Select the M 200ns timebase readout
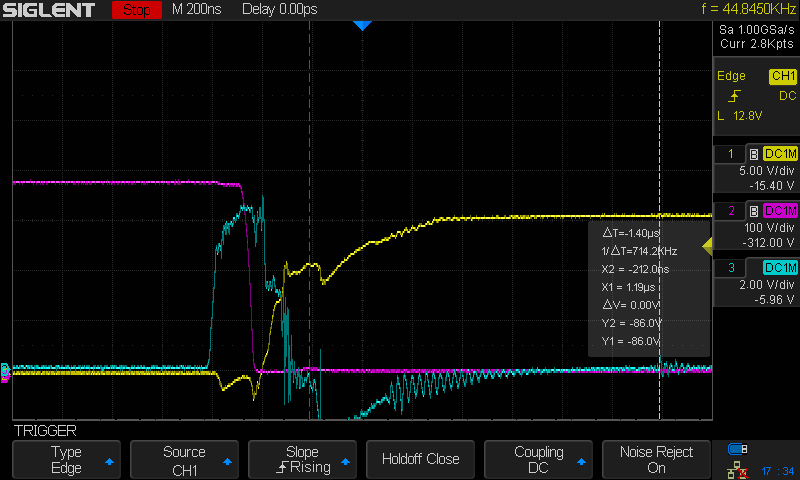 (196, 9)
